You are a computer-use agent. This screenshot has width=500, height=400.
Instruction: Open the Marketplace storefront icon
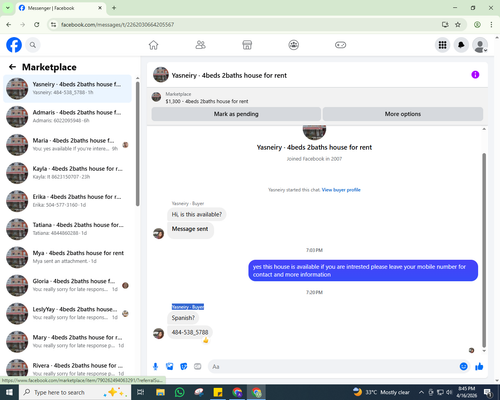(247, 45)
